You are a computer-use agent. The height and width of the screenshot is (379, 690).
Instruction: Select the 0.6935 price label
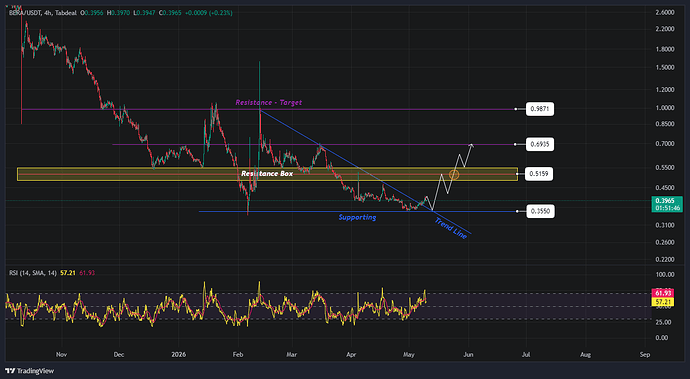[540, 144]
